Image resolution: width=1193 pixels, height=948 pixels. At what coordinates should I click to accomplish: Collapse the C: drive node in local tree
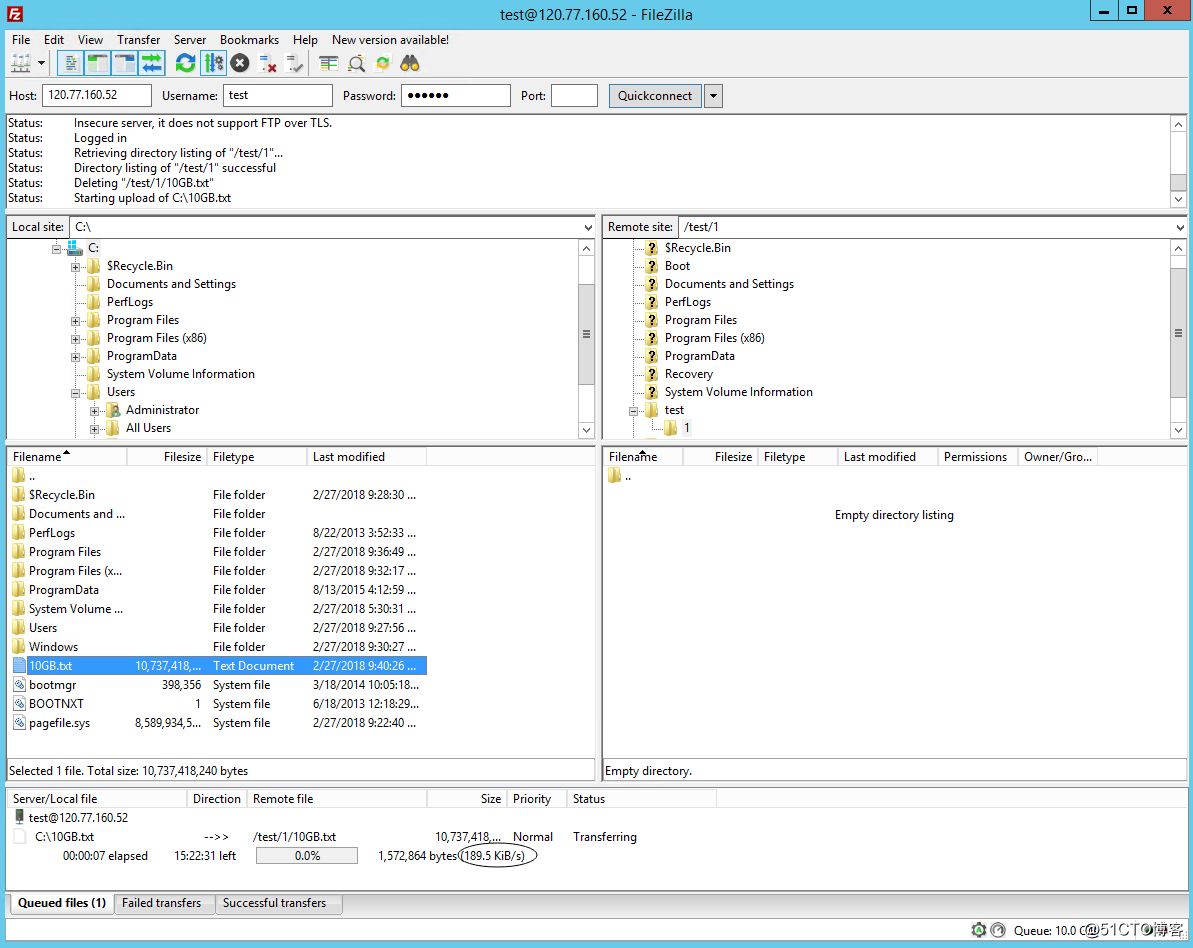pos(56,249)
